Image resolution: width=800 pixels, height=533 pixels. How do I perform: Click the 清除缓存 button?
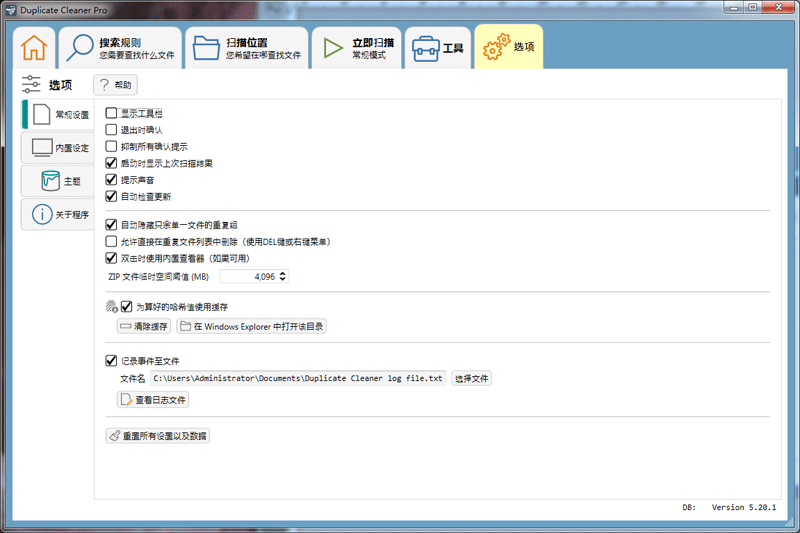point(143,326)
